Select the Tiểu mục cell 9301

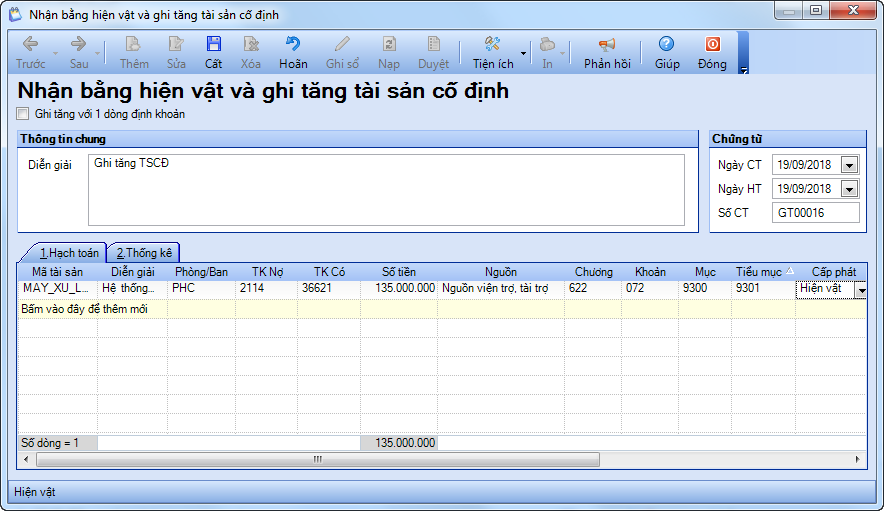point(763,288)
